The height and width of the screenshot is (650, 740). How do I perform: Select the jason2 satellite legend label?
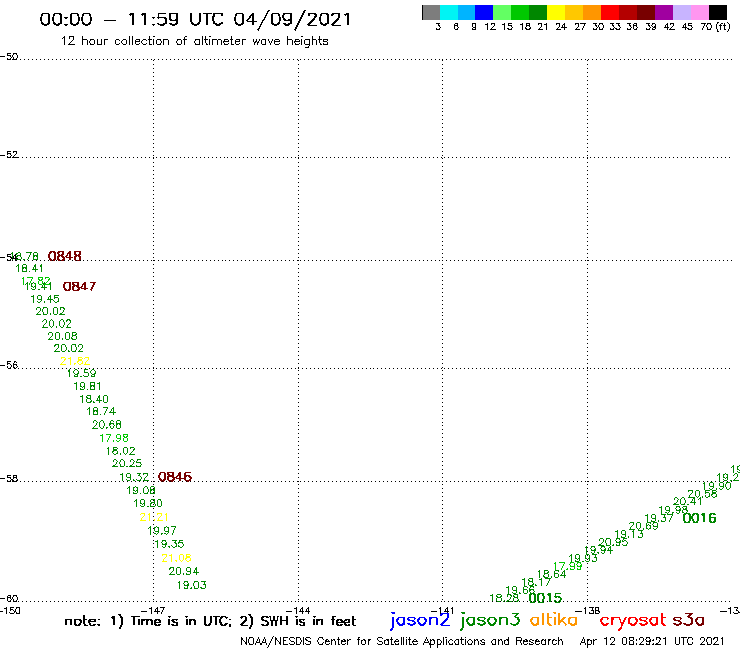(x=420, y=620)
